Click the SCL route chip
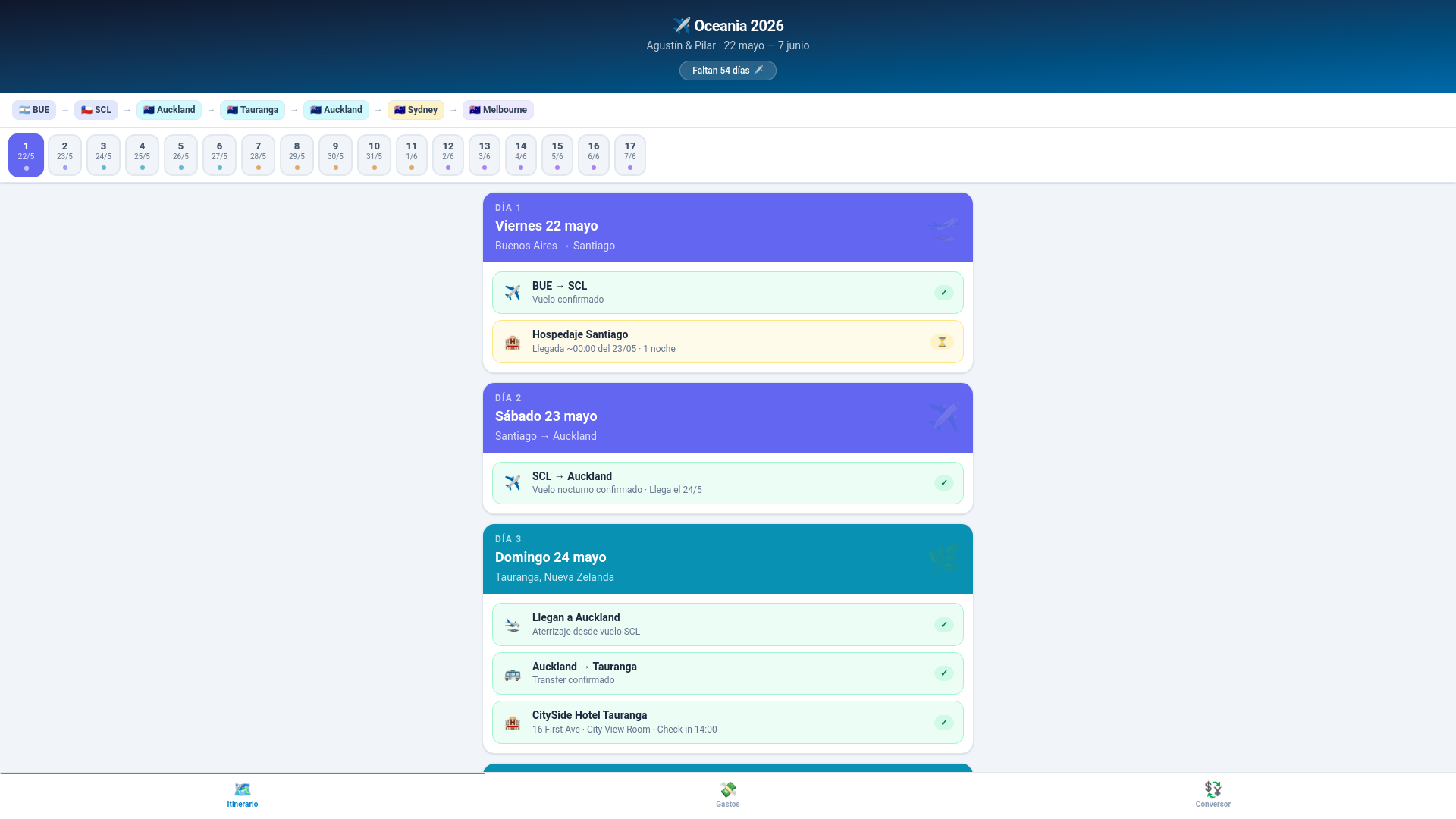This screenshot has height=819, width=1456. (96, 110)
